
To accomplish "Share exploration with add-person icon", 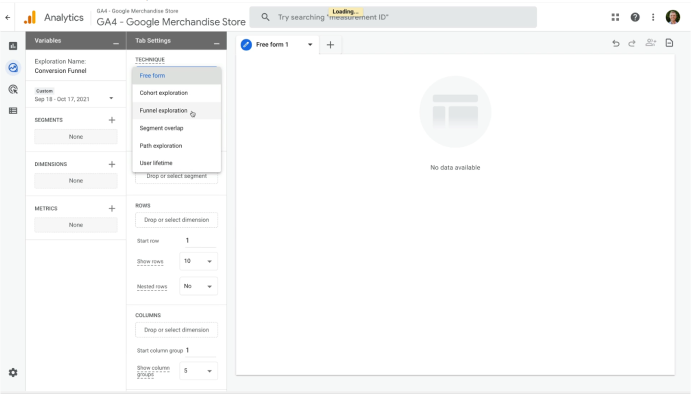I will coord(650,43).
